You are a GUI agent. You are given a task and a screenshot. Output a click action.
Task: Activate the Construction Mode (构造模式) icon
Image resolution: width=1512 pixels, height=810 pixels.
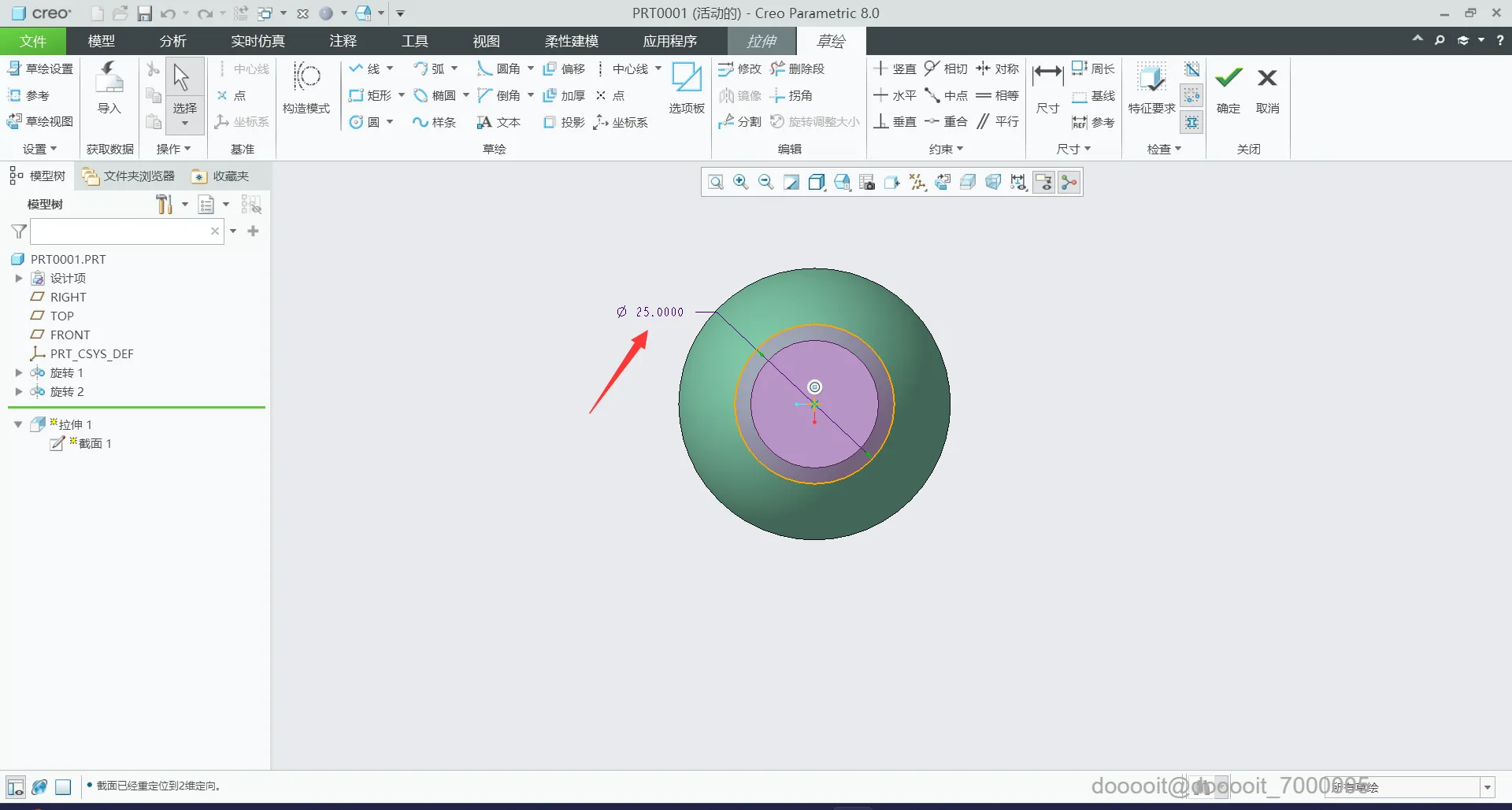306,89
